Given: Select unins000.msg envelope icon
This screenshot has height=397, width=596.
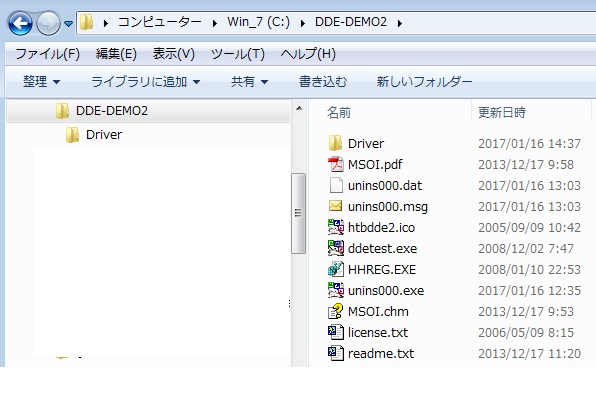Looking at the screenshot, I should [x=335, y=206].
